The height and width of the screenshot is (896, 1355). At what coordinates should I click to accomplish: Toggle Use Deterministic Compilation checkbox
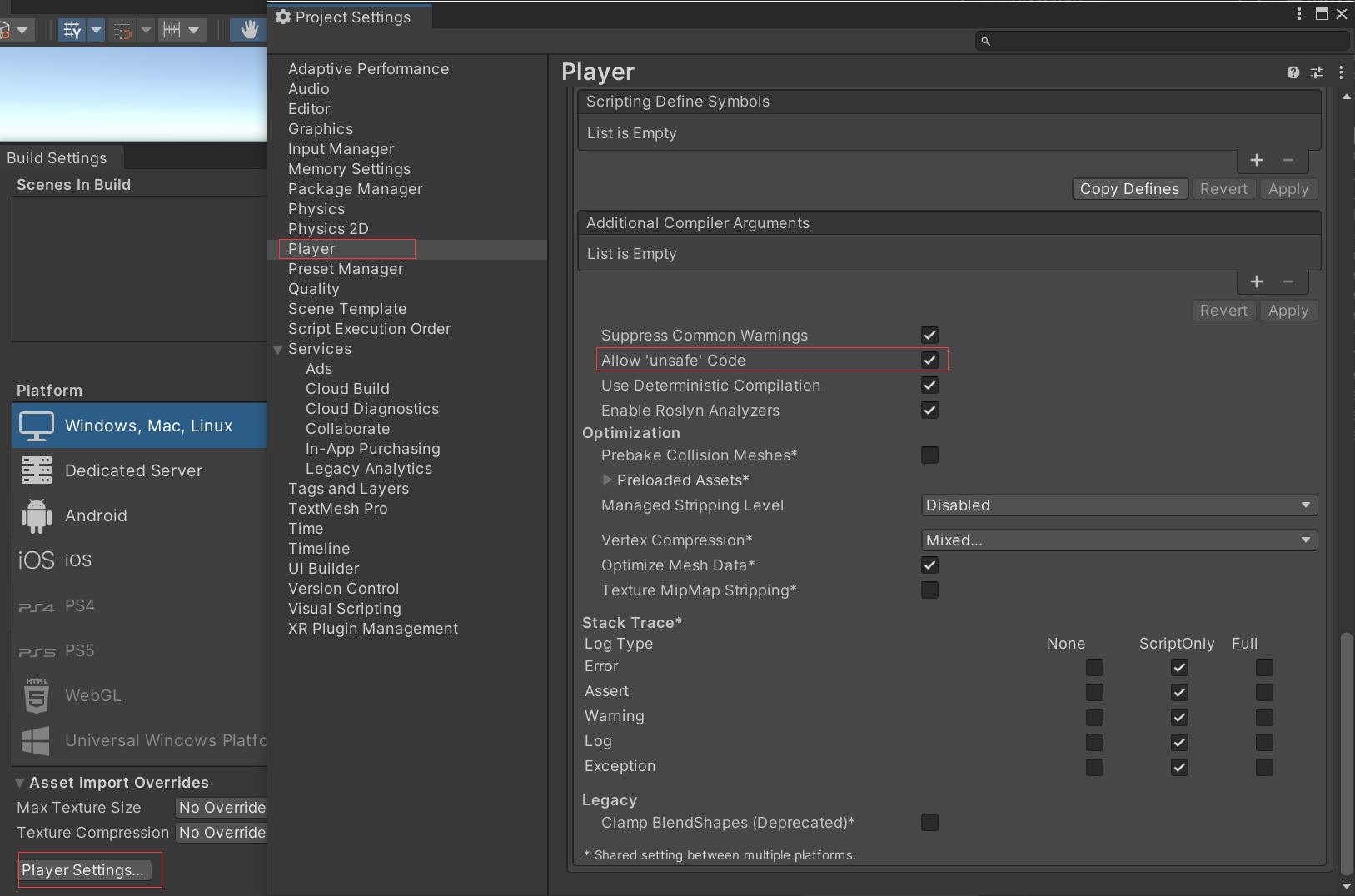click(929, 385)
